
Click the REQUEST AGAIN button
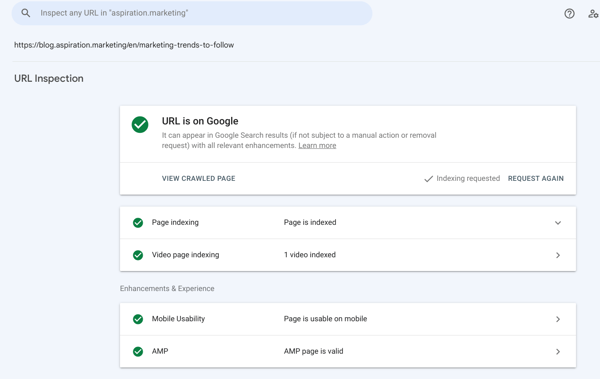tap(536, 178)
